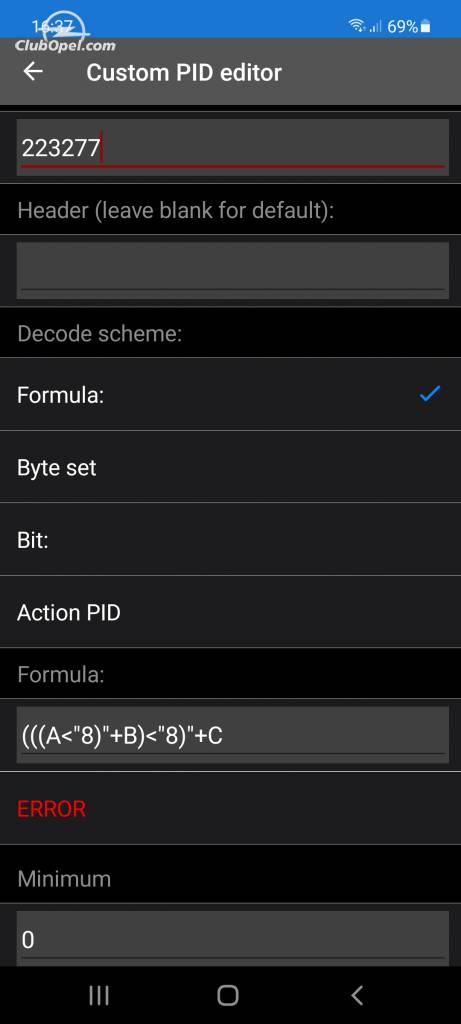Choose the Action PID decode scheme
This screenshot has height=1024, width=461.
pos(230,612)
